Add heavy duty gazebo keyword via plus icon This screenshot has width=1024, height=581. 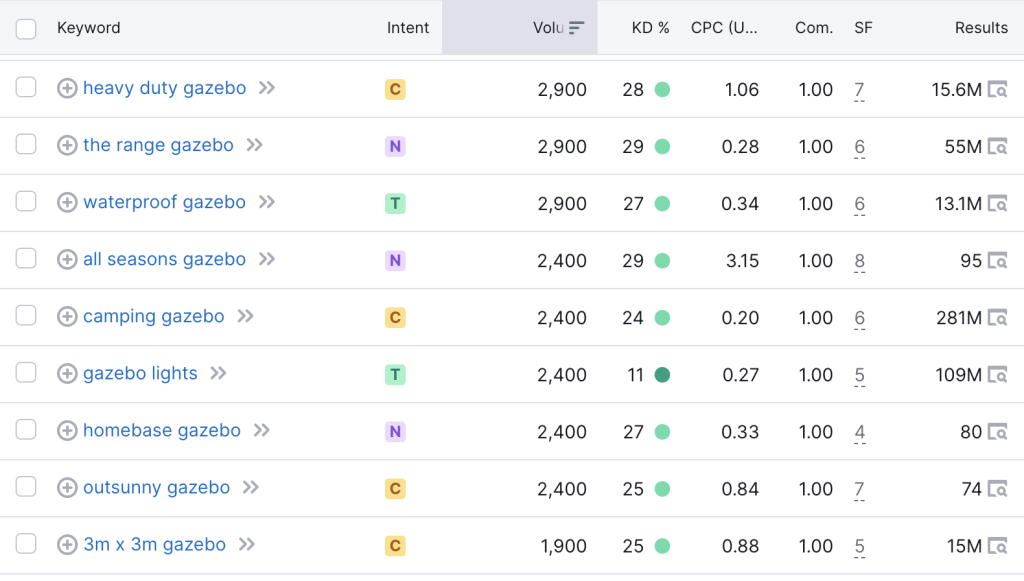coord(67,88)
